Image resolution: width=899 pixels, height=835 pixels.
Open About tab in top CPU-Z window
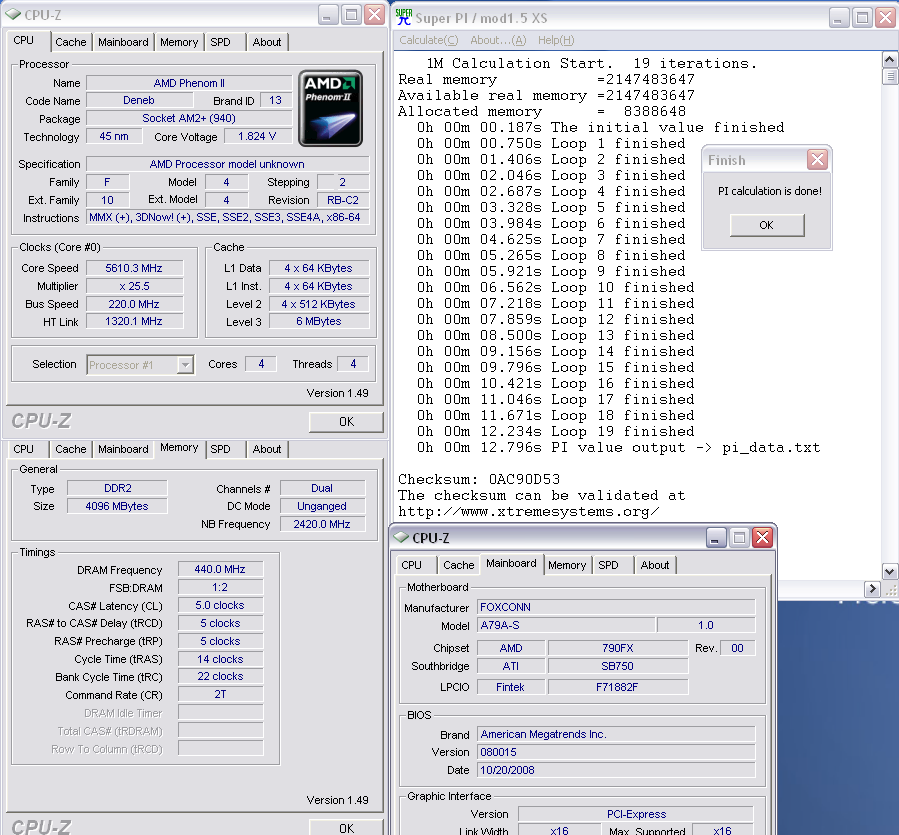click(267, 42)
